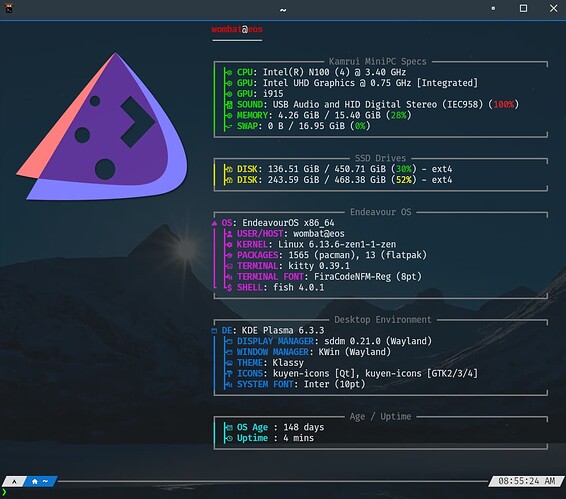This screenshot has height=499, width=566.
Task: Click the KDE Plasma 6.3.3 text
Action: (x=283, y=331)
